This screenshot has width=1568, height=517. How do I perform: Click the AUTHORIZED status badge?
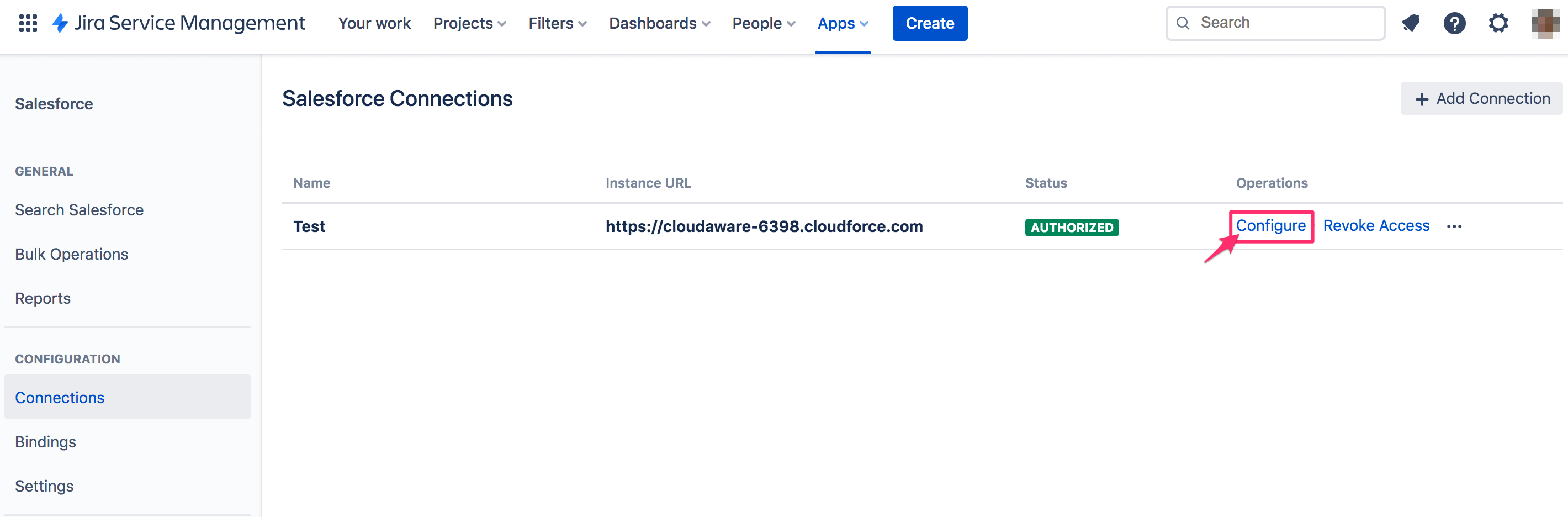(1071, 227)
